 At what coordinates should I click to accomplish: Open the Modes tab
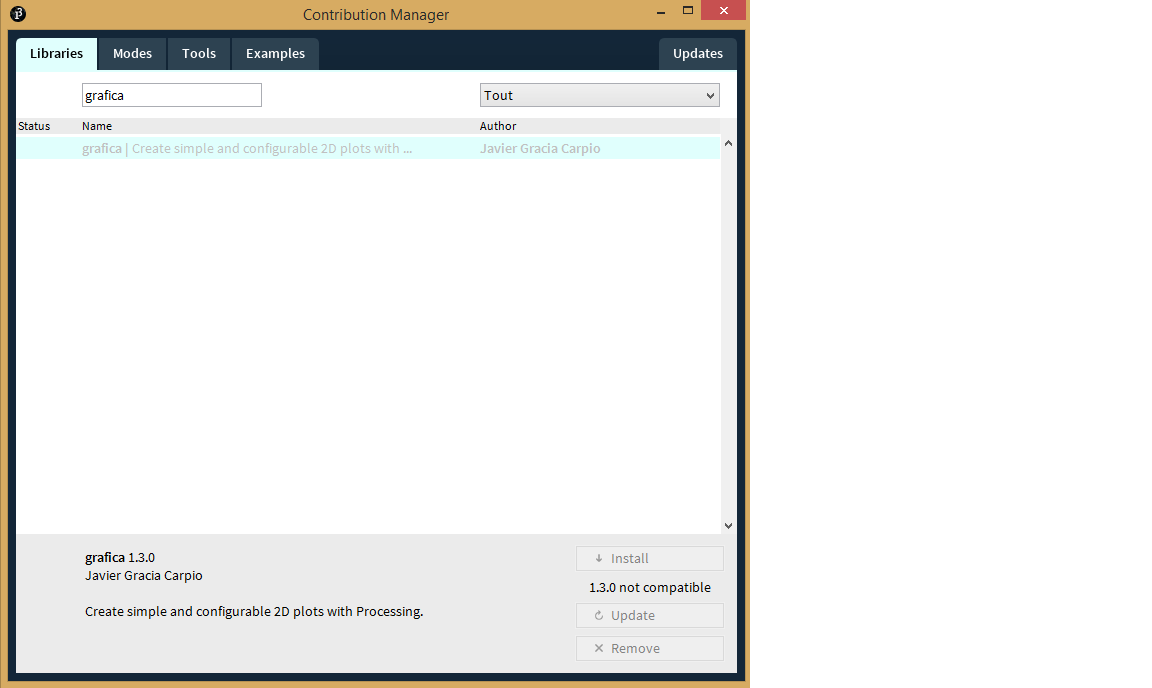tap(132, 54)
